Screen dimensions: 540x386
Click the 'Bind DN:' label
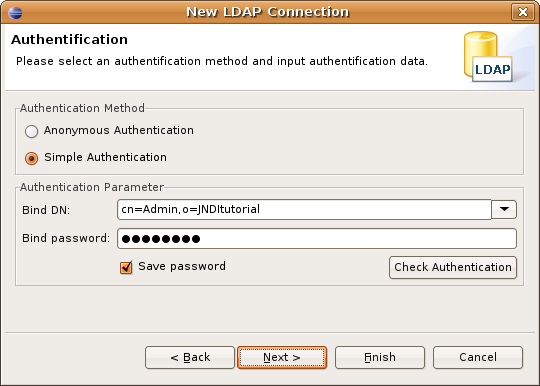click(x=46, y=210)
